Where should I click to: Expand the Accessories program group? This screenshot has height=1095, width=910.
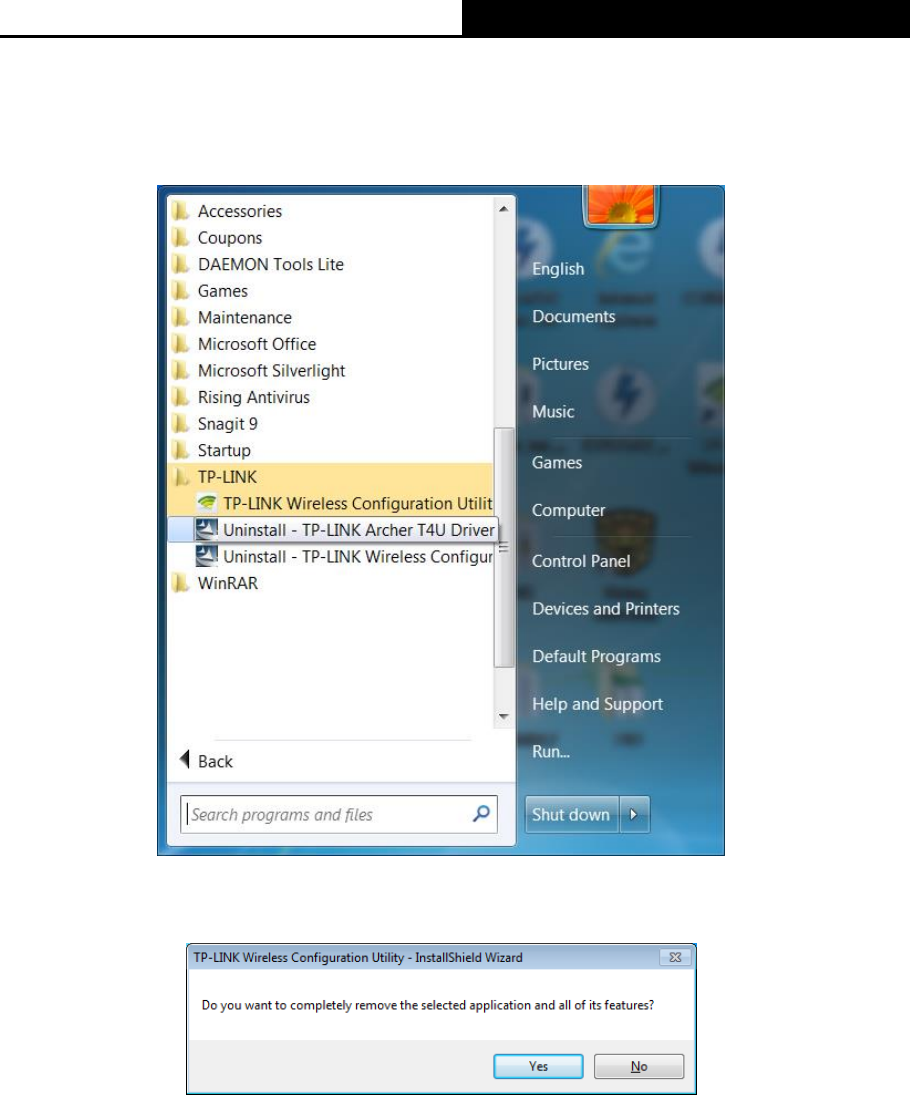(330, 211)
